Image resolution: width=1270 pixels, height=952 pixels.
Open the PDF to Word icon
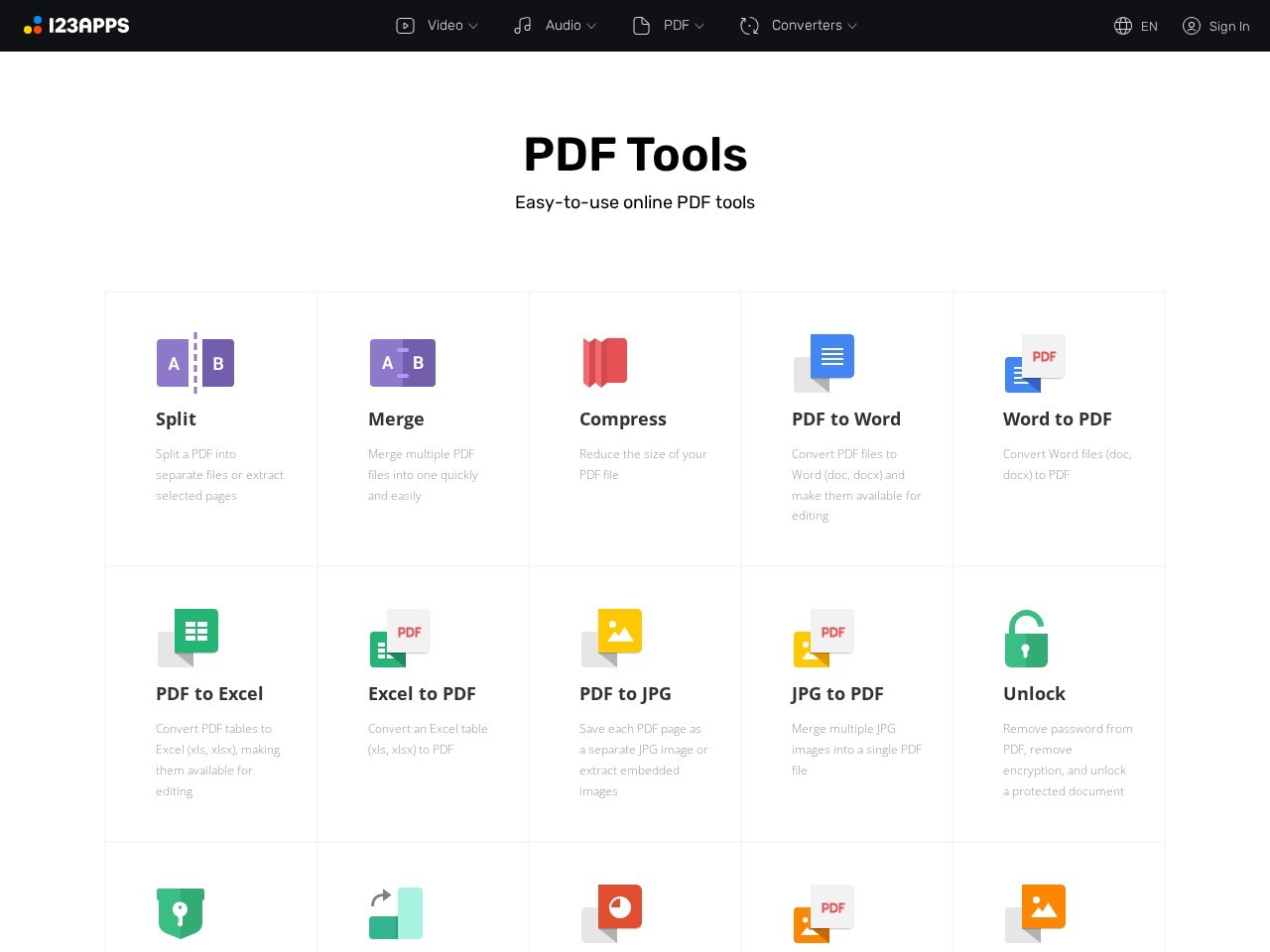824,363
